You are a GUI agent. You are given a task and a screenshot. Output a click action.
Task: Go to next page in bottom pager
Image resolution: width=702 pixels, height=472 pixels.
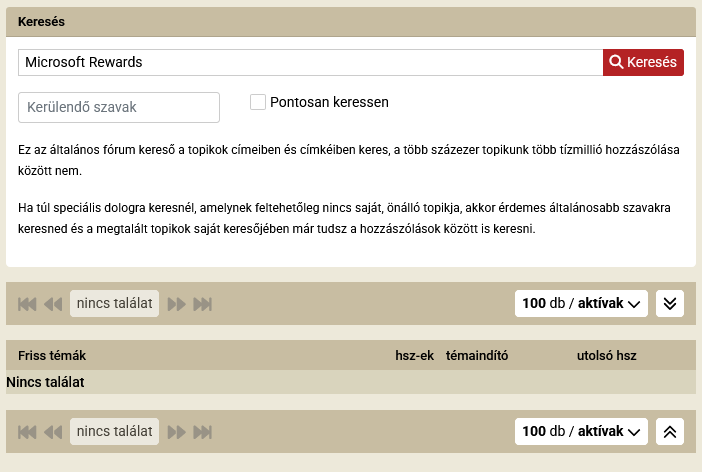pyautogui.click(x=177, y=432)
